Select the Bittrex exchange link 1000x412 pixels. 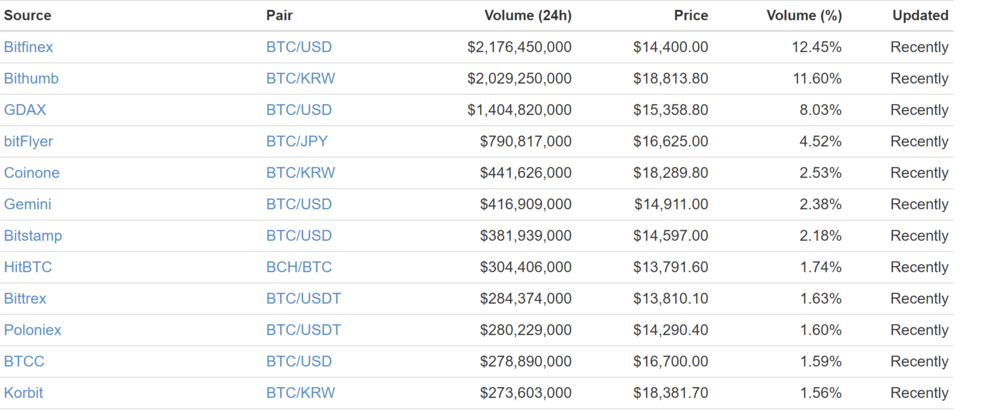coord(25,298)
